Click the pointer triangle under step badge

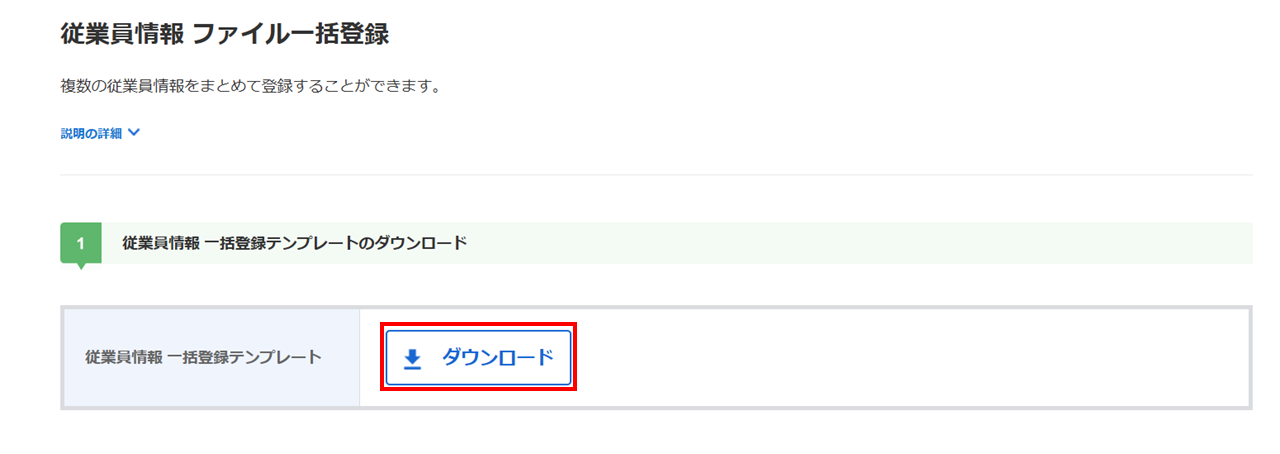tap(81, 266)
